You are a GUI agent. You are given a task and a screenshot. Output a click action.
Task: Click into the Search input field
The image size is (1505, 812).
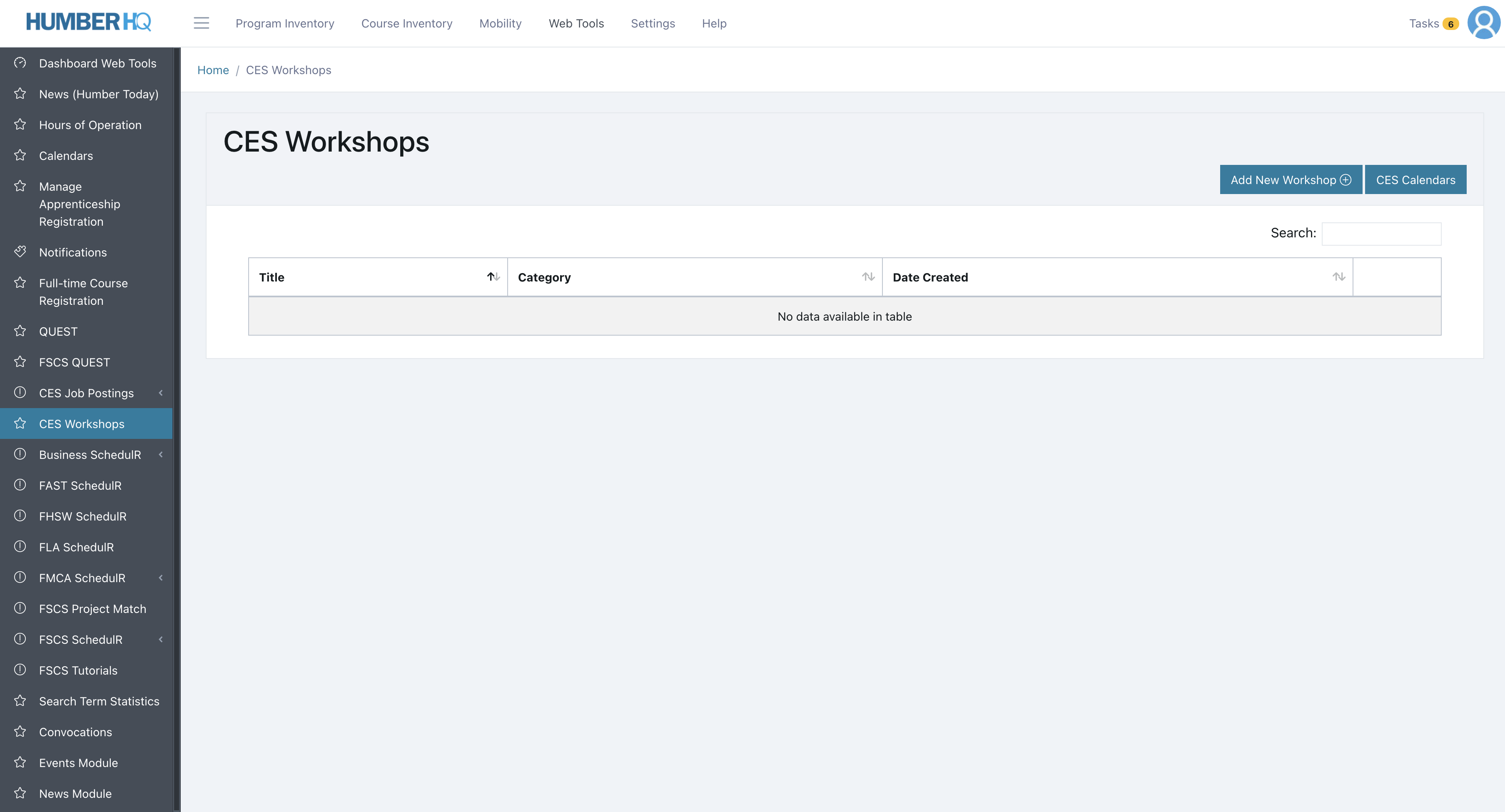pos(1381,234)
